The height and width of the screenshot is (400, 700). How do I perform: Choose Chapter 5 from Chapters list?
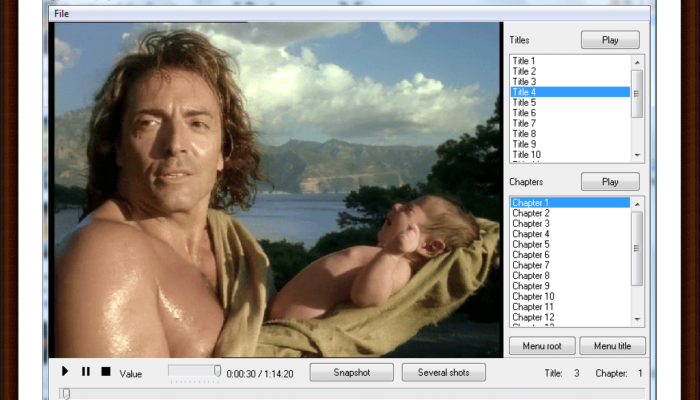coord(530,244)
